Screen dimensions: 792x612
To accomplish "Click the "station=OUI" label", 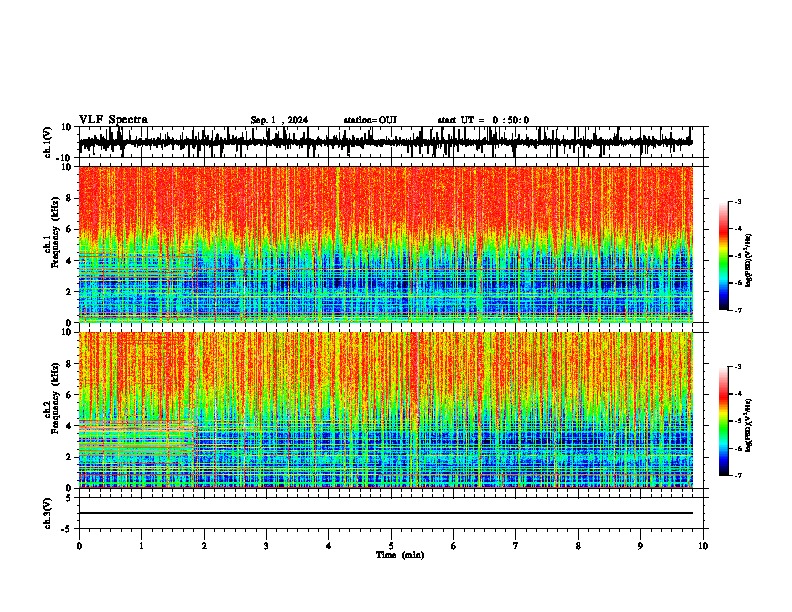I will click(370, 120).
